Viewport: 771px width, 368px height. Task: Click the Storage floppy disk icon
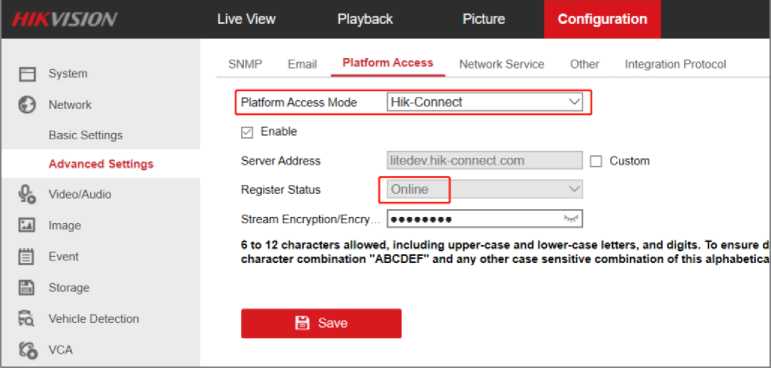tap(27, 288)
